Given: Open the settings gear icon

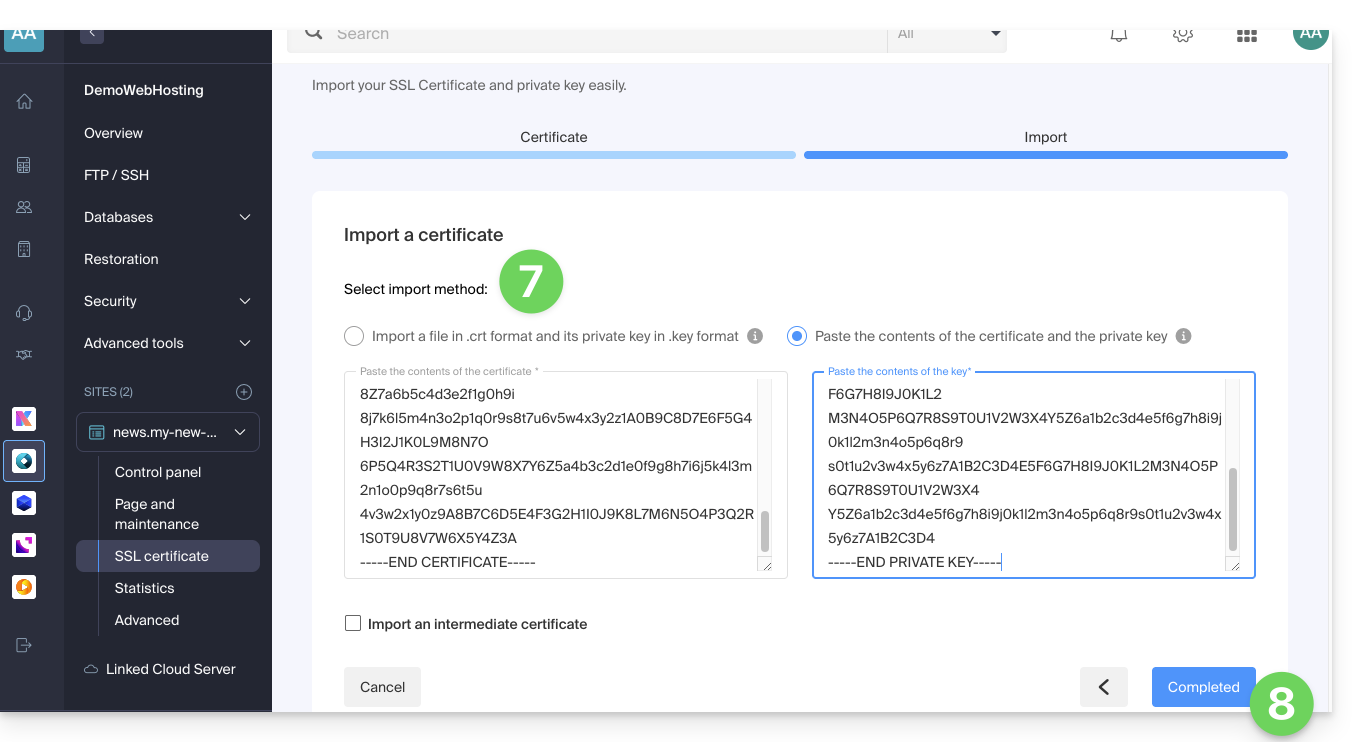Looking at the screenshot, I should click(1182, 35).
